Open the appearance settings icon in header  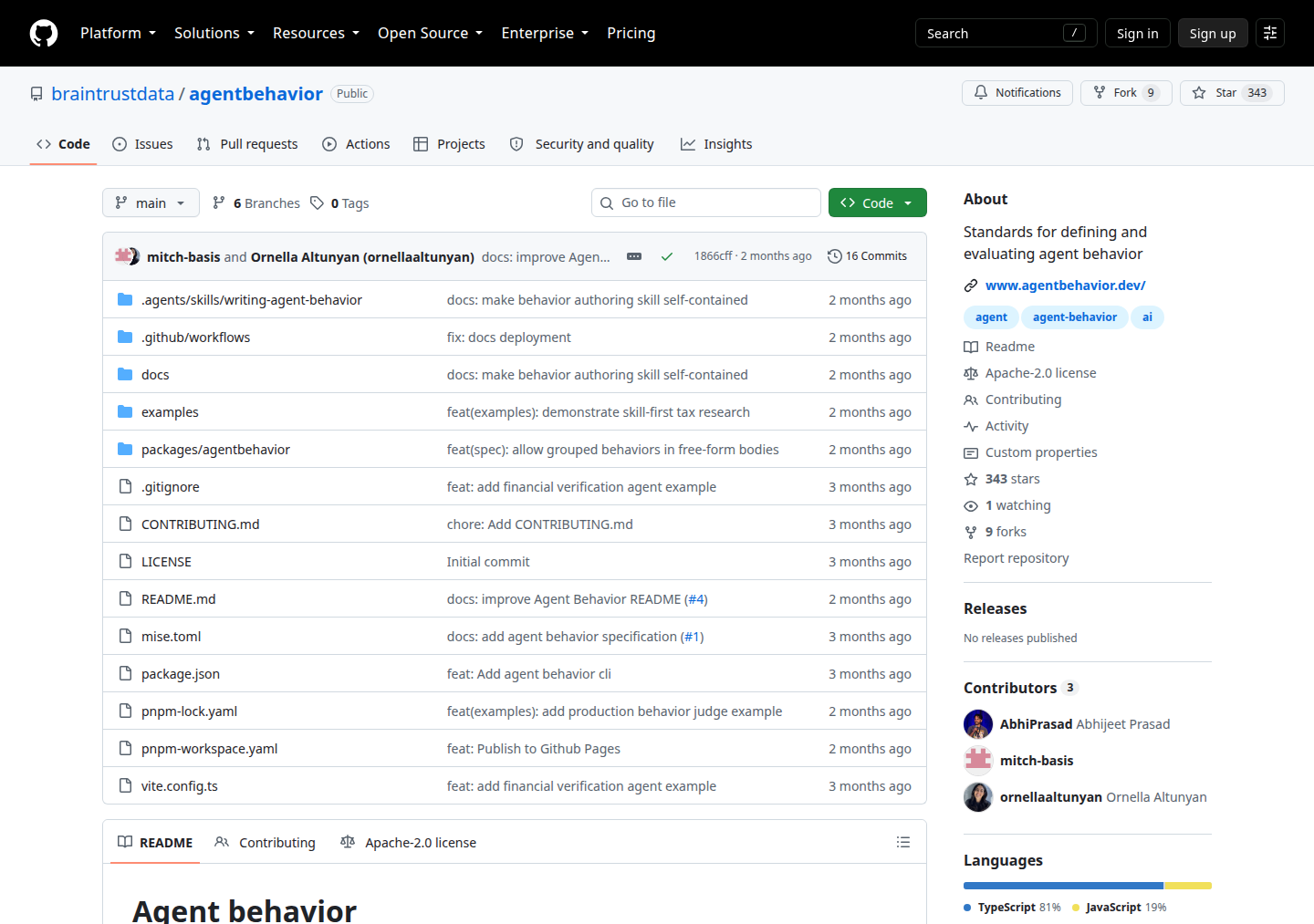[x=1270, y=33]
